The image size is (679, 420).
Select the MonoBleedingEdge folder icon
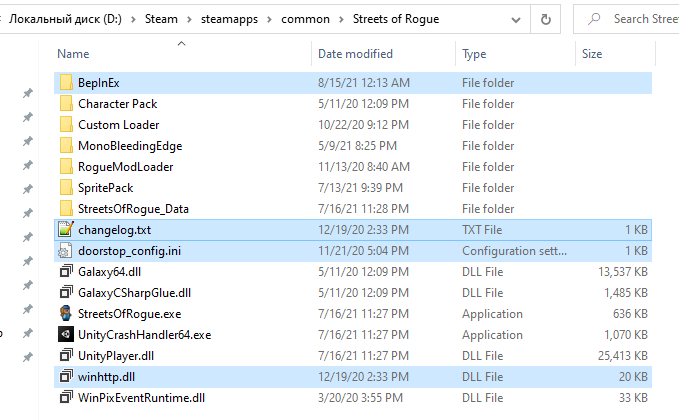[66, 145]
